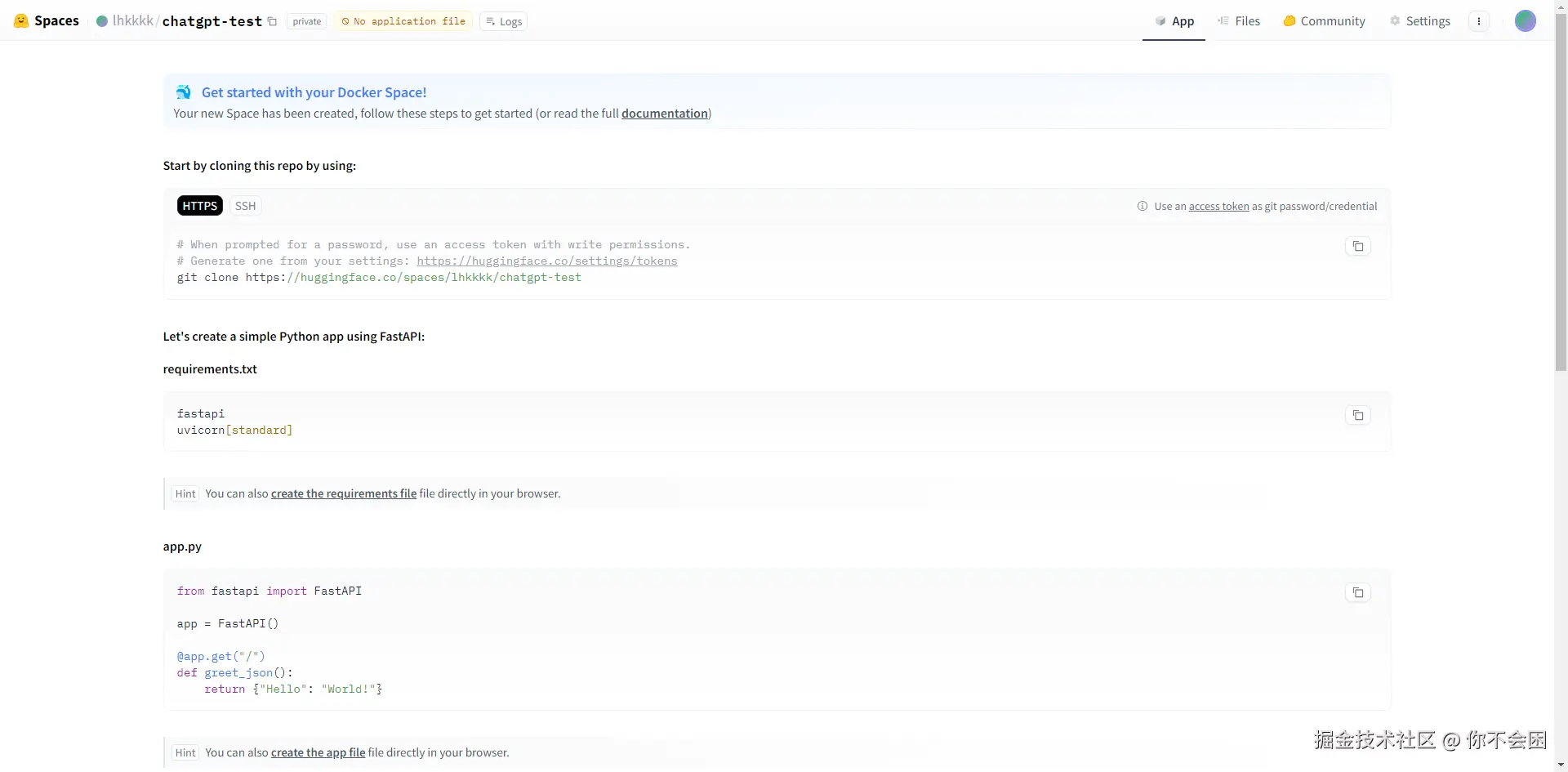Image resolution: width=1568 pixels, height=772 pixels.
Task: Click the chatgpt-test Space name
Action: coord(212,21)
